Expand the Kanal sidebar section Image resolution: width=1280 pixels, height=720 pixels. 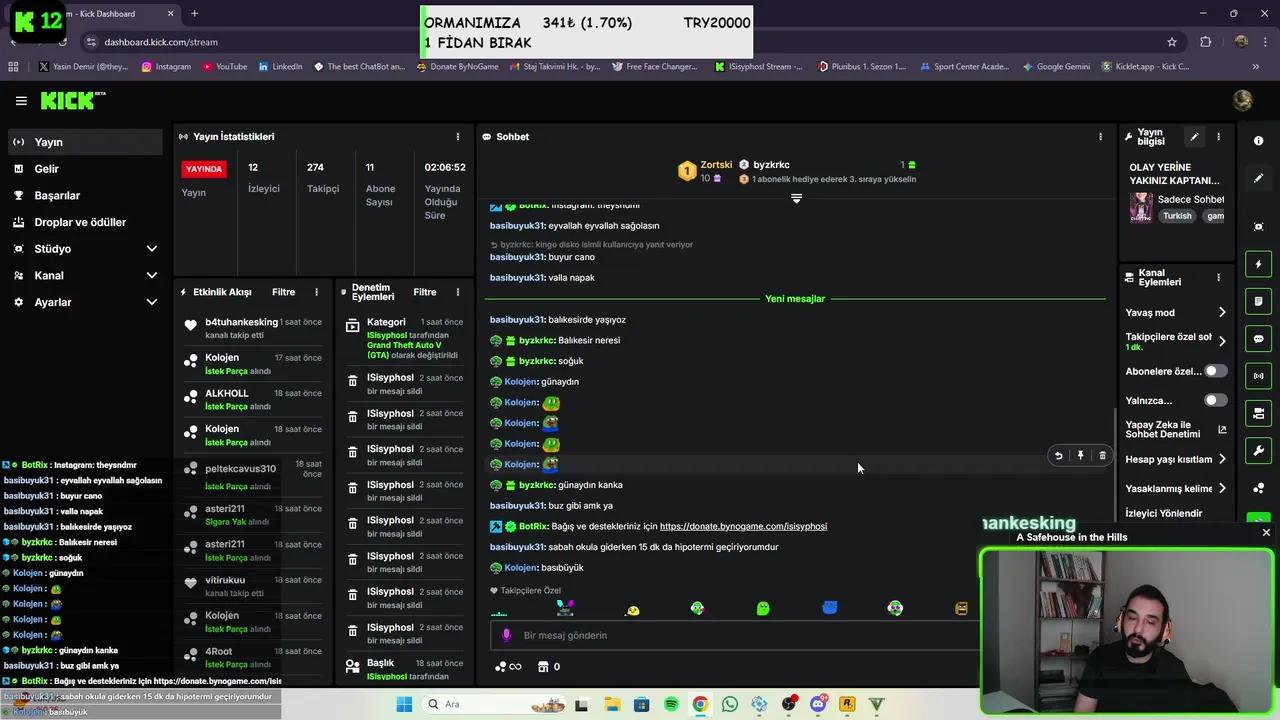84,275
